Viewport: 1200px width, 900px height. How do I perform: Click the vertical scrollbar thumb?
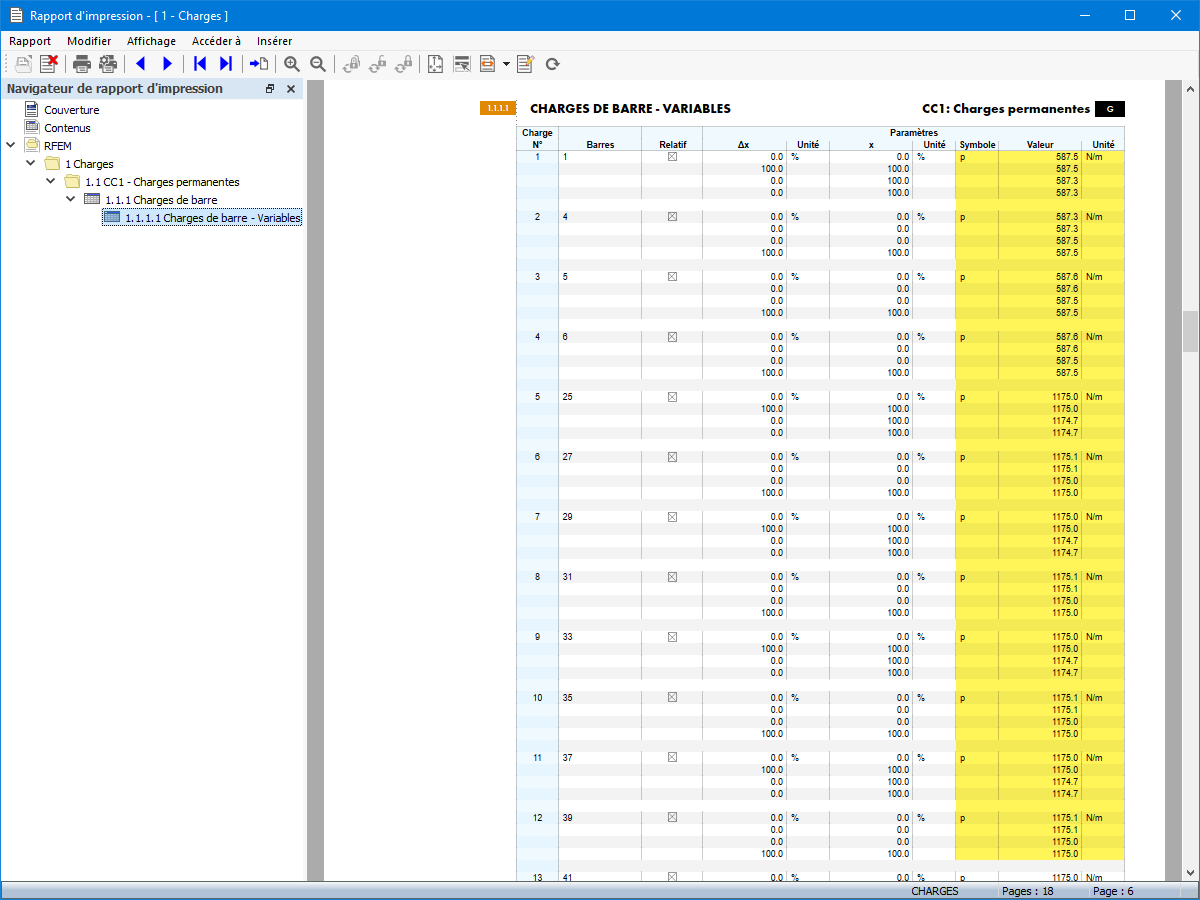[1190, 332]
